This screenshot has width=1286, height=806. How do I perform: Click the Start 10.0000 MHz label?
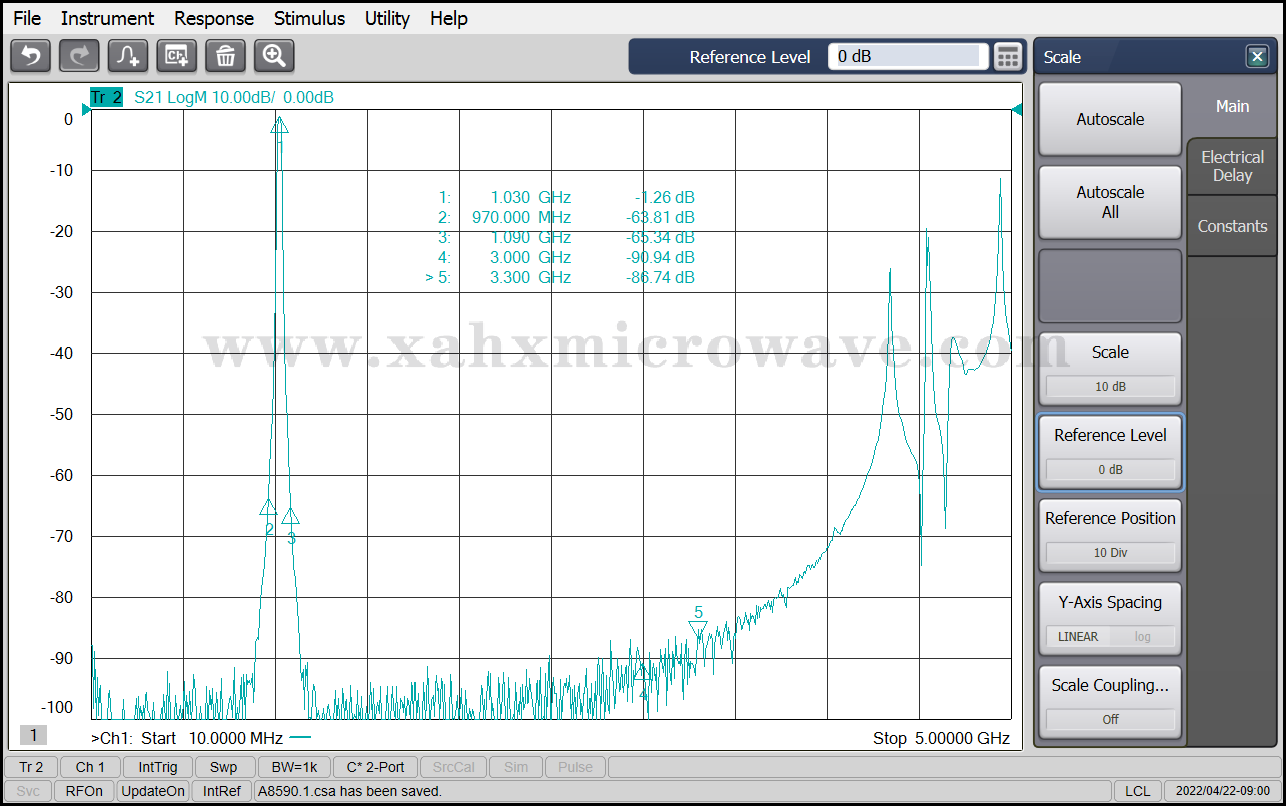pyautogui.click(x=212, y=738)
